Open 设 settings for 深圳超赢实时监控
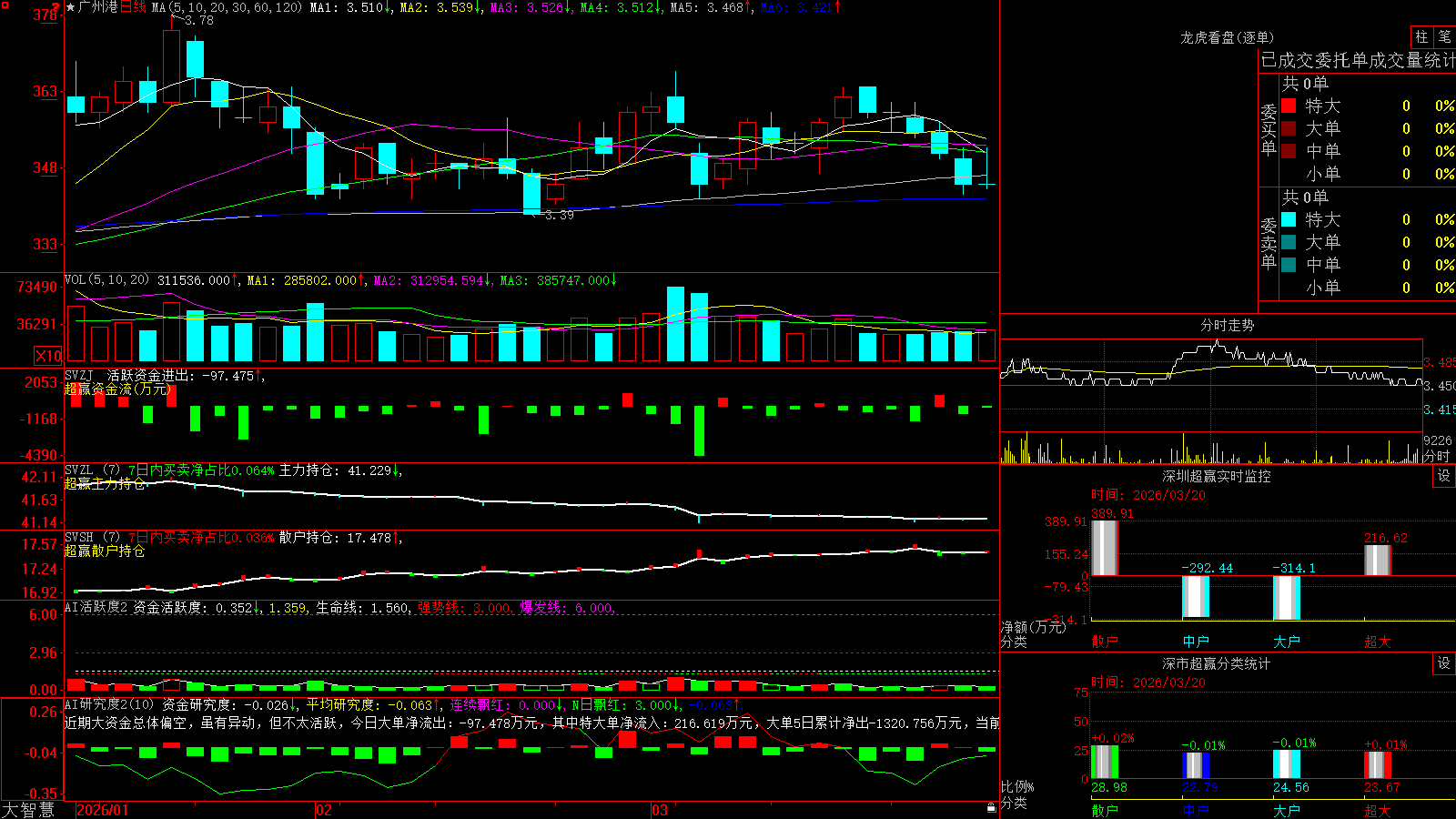The width and height of the screenshot is (1456, 819). [x=1443, y=476]
